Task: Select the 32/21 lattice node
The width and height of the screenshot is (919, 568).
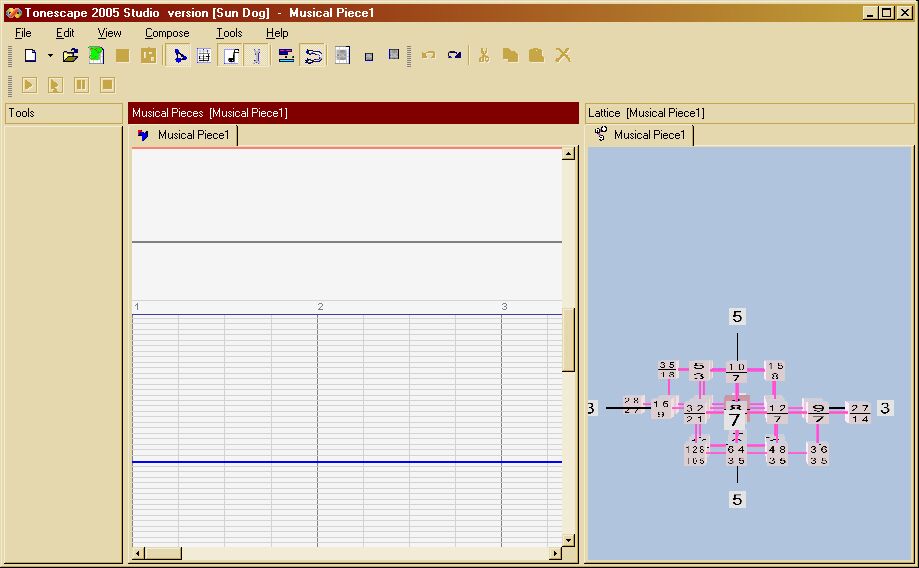Action: point(695,413)
